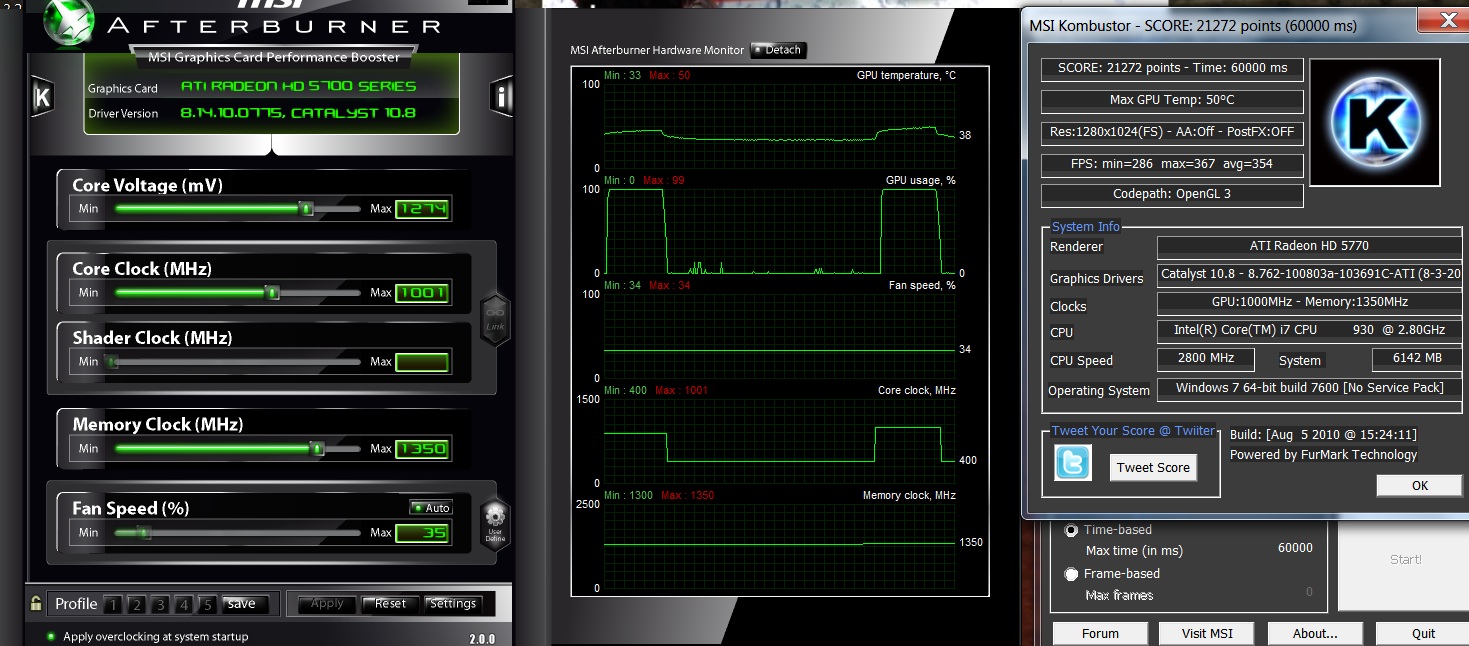Click the Fan speed graph

[x=779, y=336]
